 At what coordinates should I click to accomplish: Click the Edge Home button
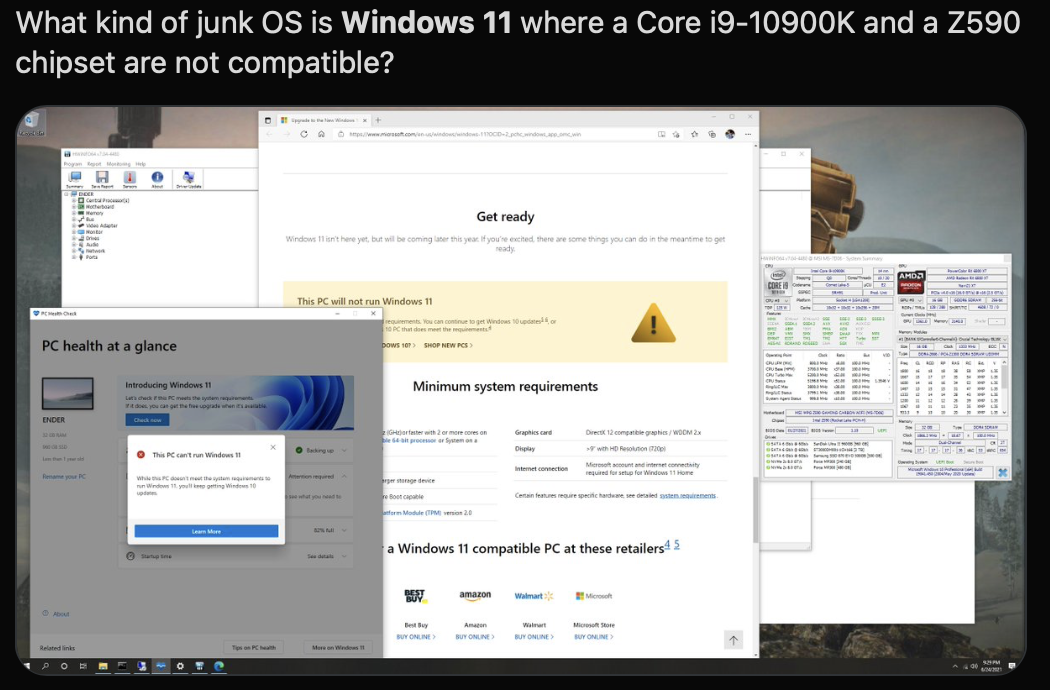321,134
